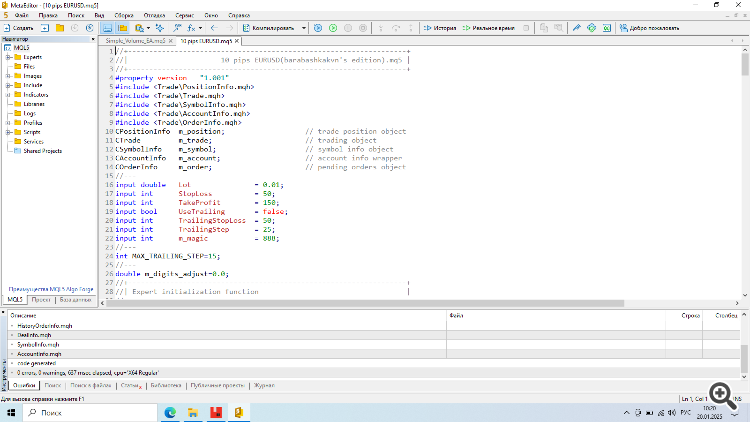Expand the Scripts folder in Navigator

coord(8,132)
